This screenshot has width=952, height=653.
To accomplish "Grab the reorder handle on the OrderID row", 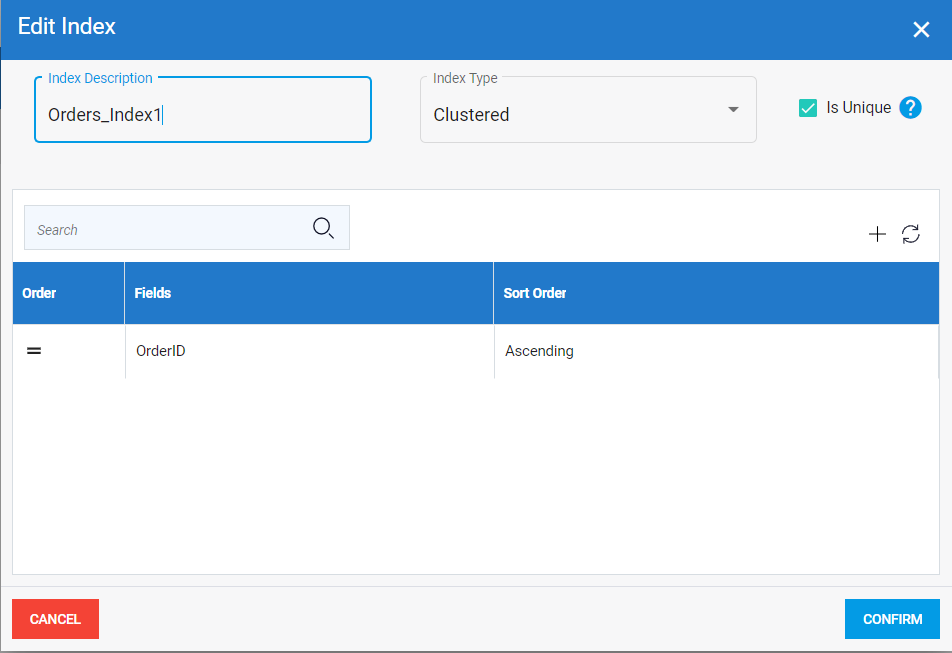I will tap(34, 352).
